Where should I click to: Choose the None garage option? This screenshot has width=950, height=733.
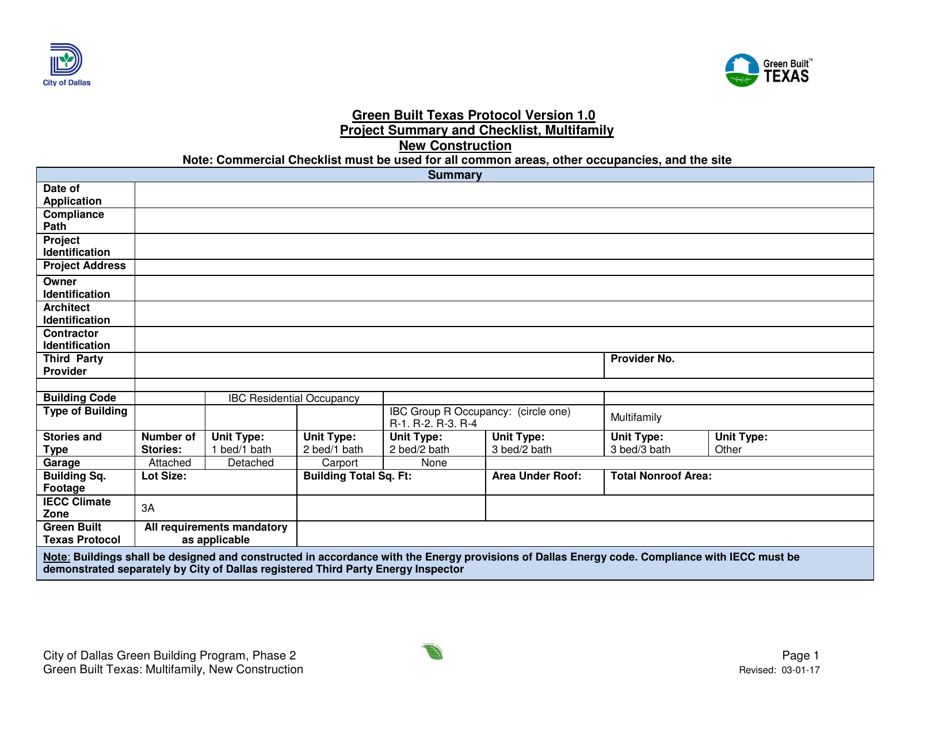coord(434,463)
